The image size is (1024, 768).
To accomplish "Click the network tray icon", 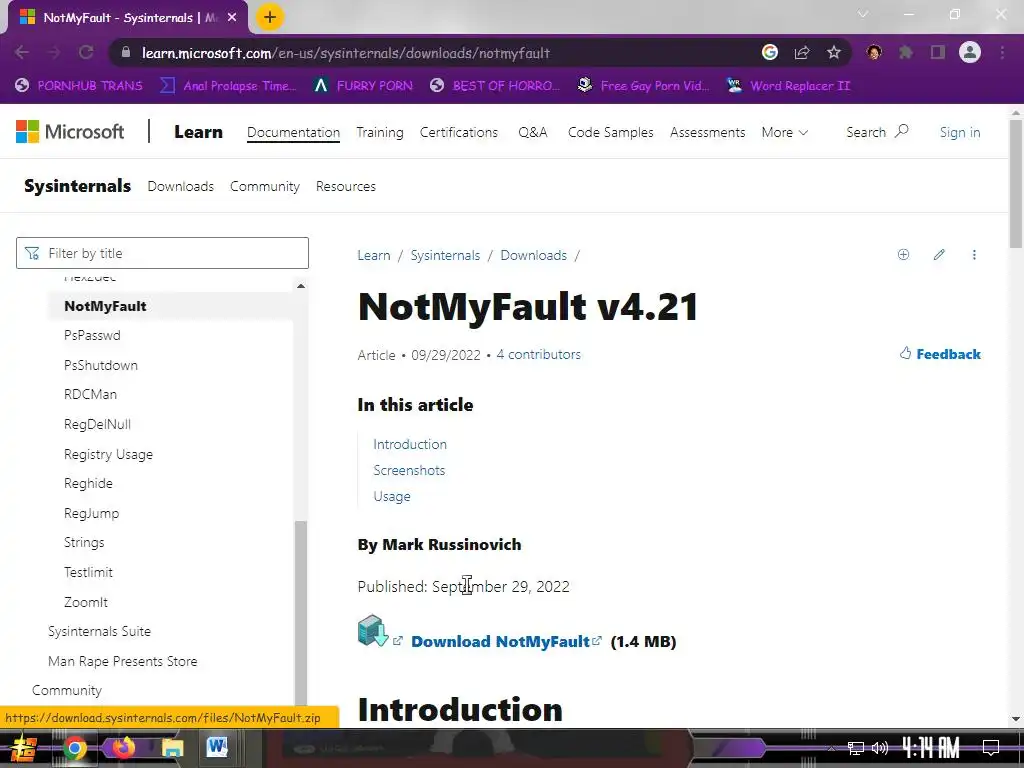I will click(x=856, y=748).
